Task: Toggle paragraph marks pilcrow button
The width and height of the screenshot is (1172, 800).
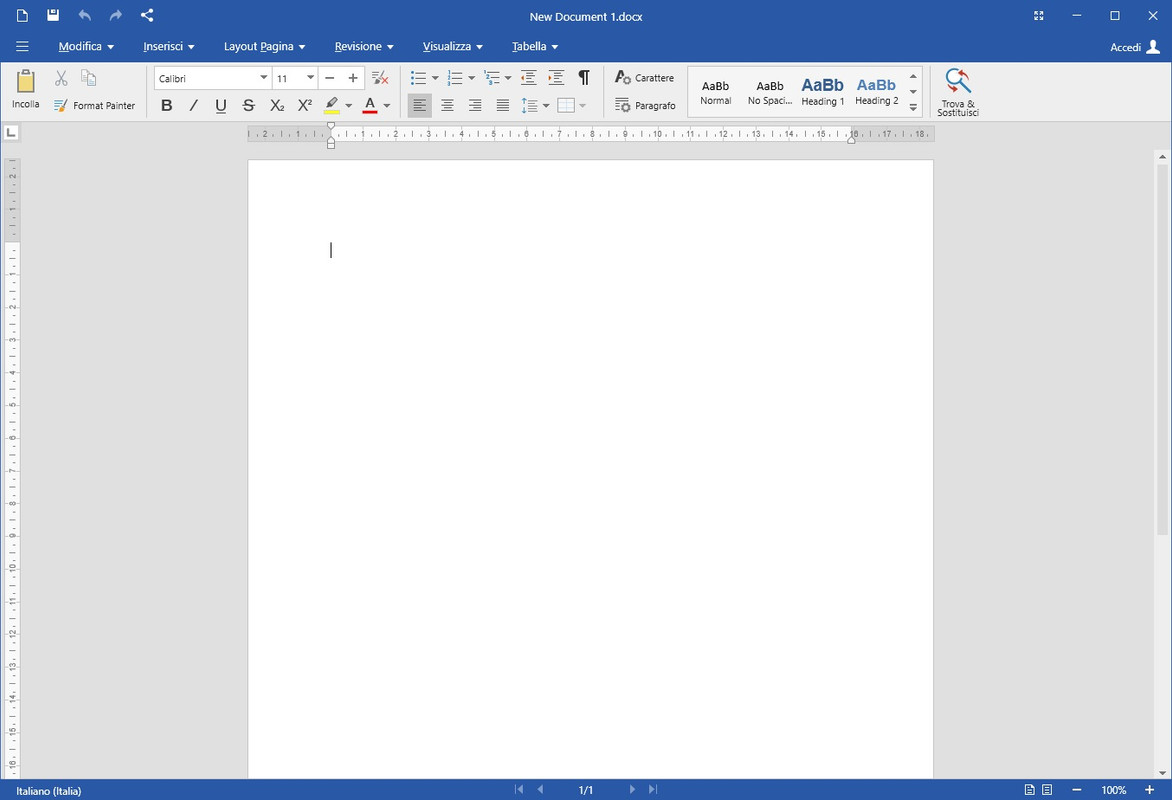Action: tap(584, 78)
